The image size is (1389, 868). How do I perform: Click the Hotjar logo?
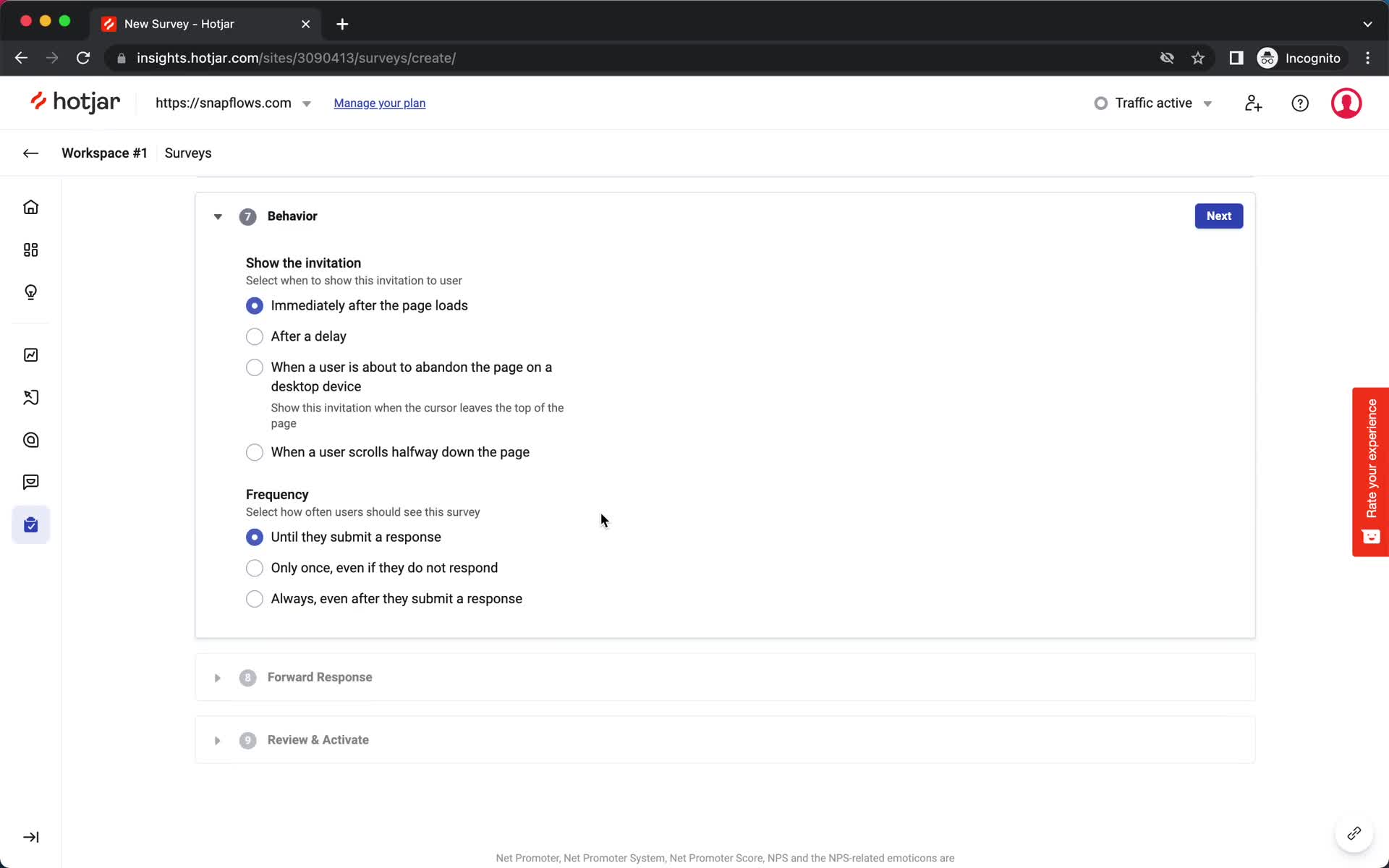[x=75, y=103]
